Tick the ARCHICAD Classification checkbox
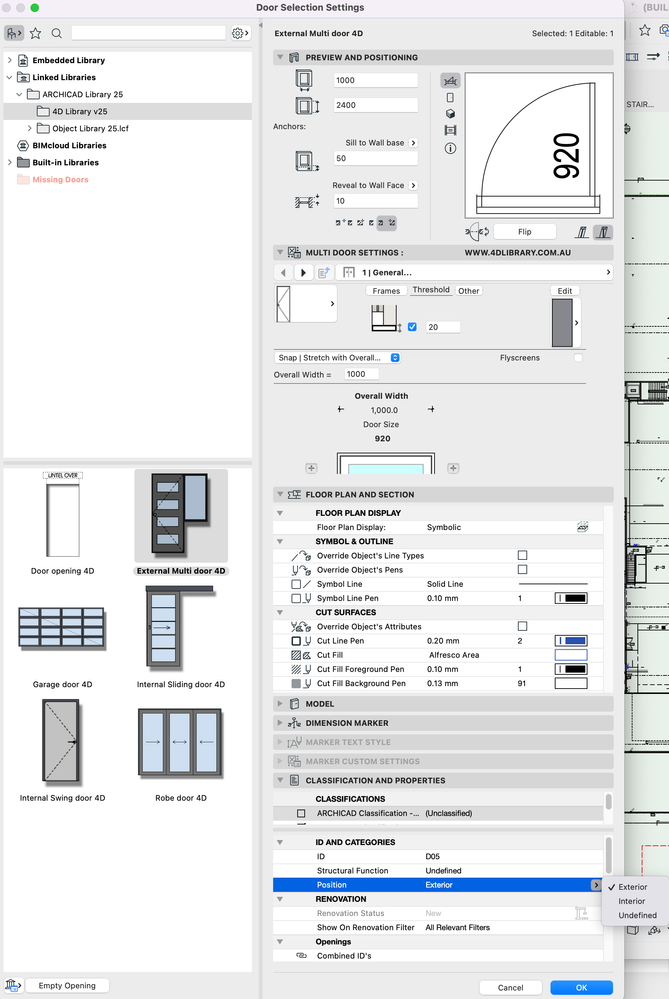669x999 pixels. pos(301,813)
